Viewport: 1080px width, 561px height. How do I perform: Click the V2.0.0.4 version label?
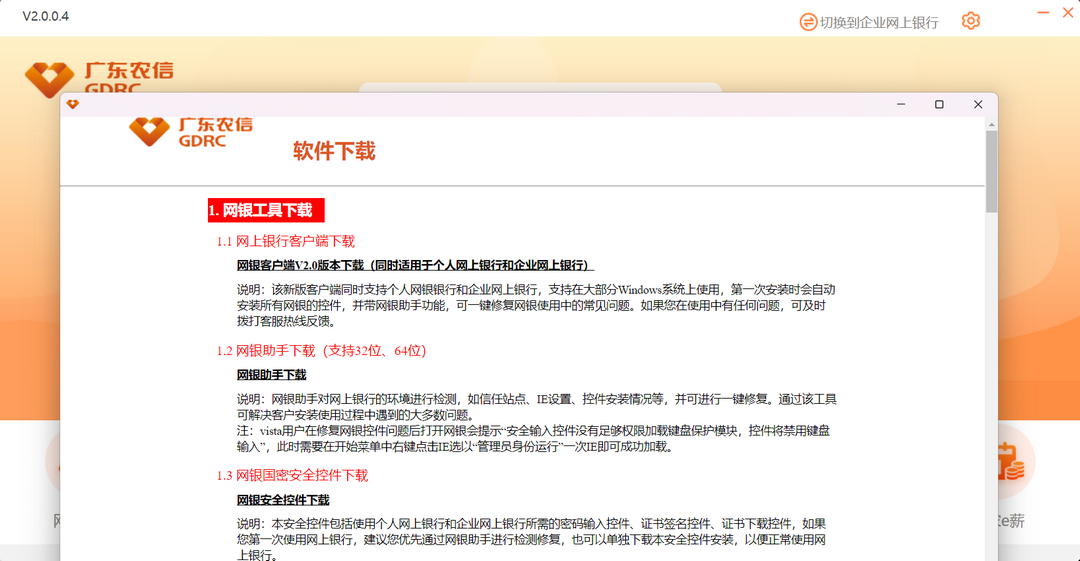[45, 17]
